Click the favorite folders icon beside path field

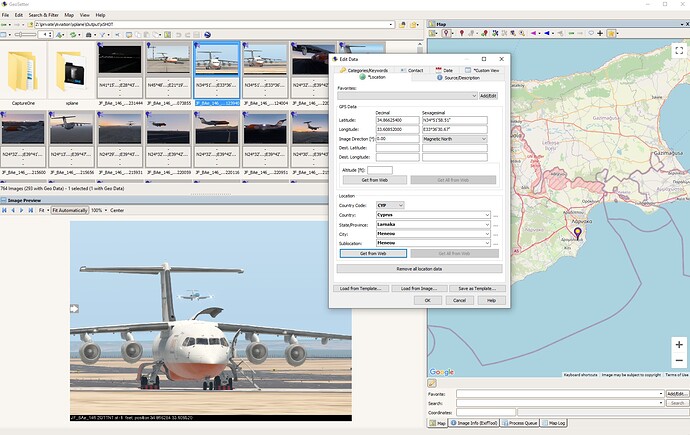click(414, 25)
